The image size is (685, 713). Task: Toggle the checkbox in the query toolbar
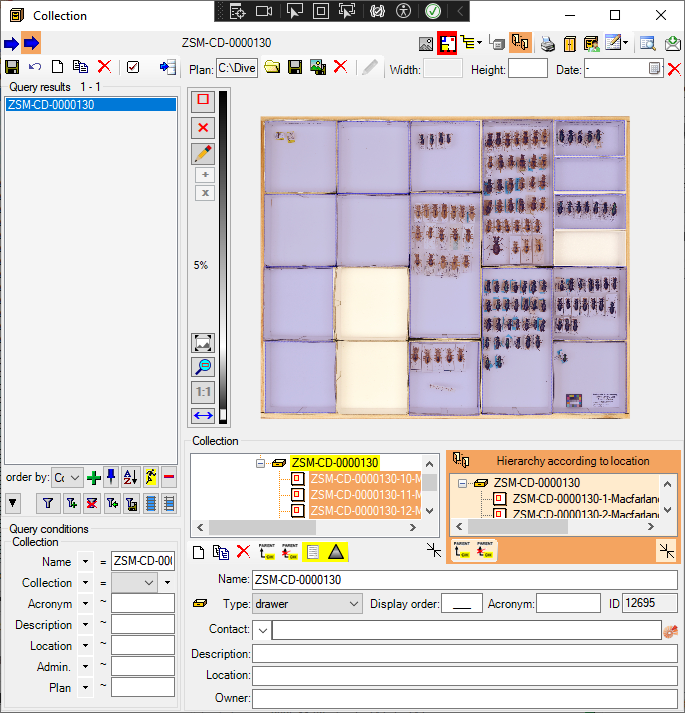coord(133,67)
